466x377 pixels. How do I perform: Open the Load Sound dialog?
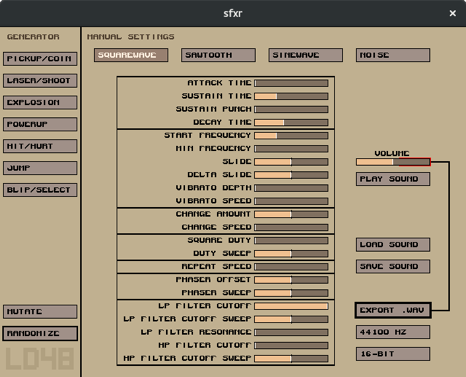pos(393,245)
